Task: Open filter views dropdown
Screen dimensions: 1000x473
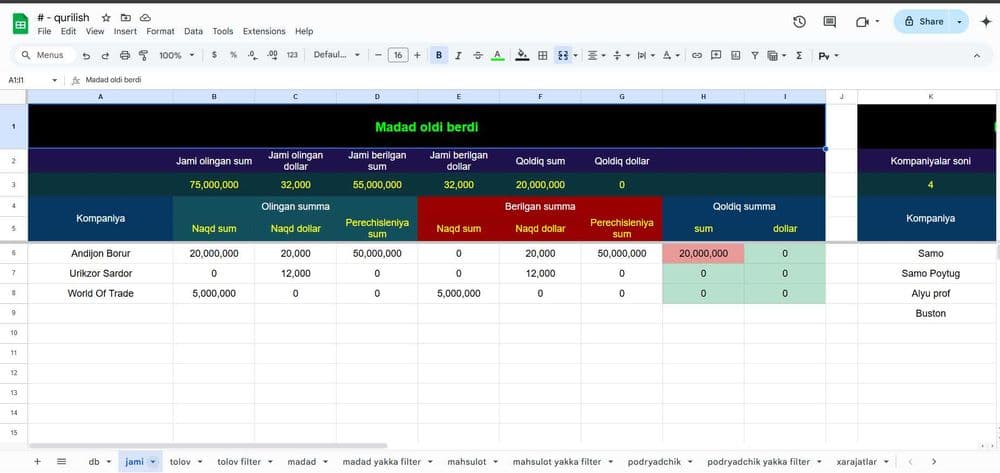Action: (x=776, y=55)
